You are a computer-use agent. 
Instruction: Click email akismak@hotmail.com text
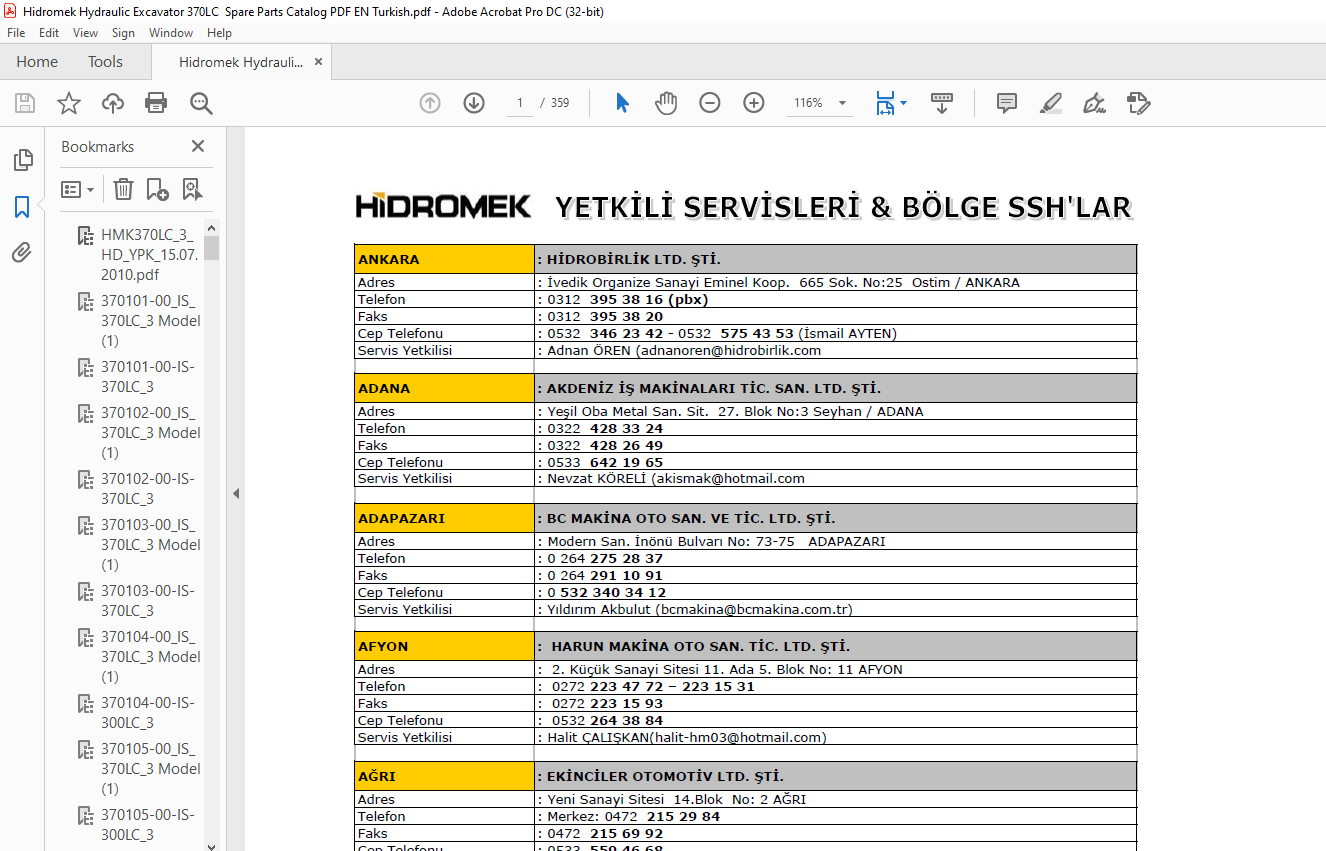pos(731,478)
